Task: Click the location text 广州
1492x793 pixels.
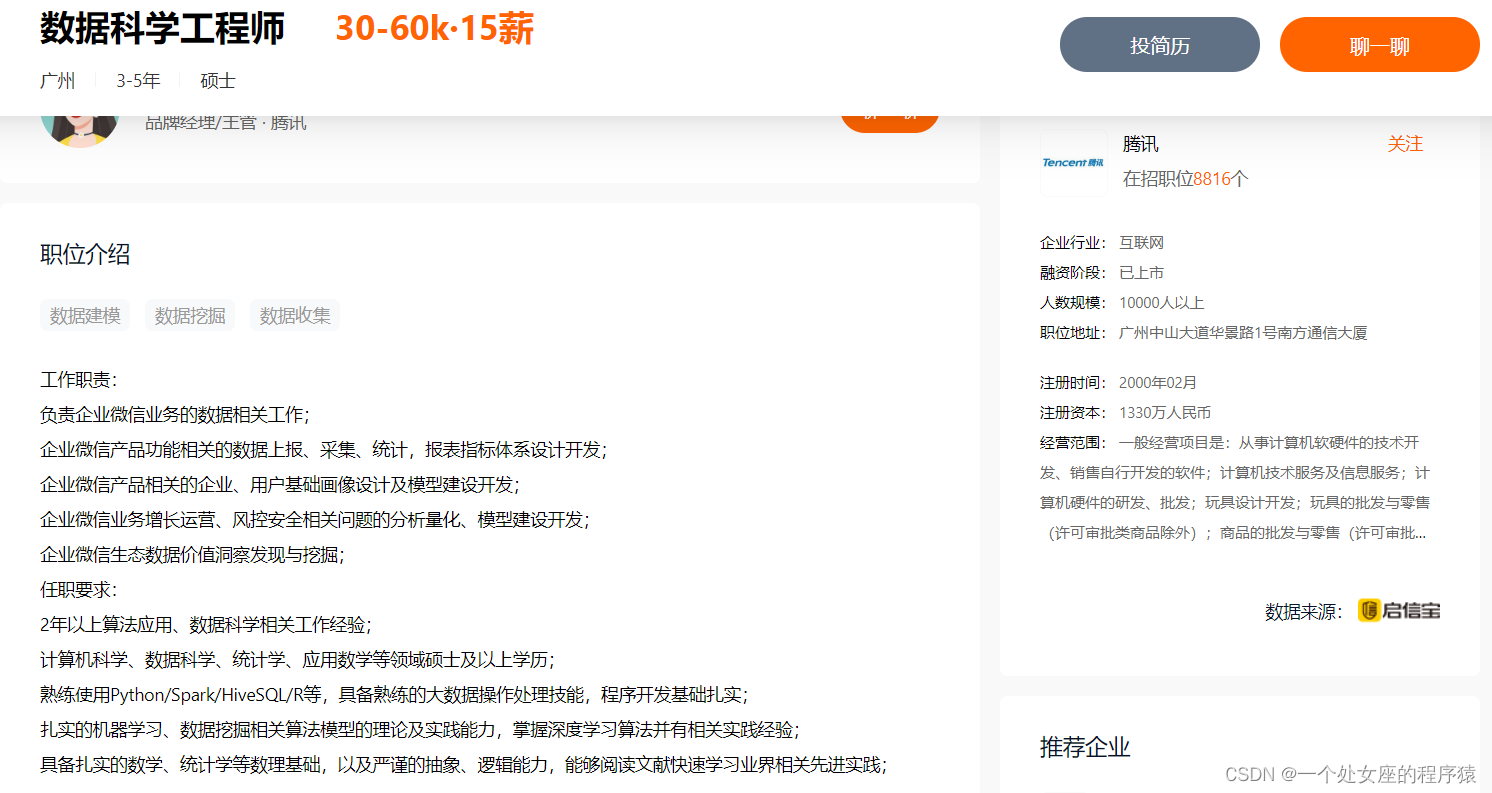Action: pos(58,81)
